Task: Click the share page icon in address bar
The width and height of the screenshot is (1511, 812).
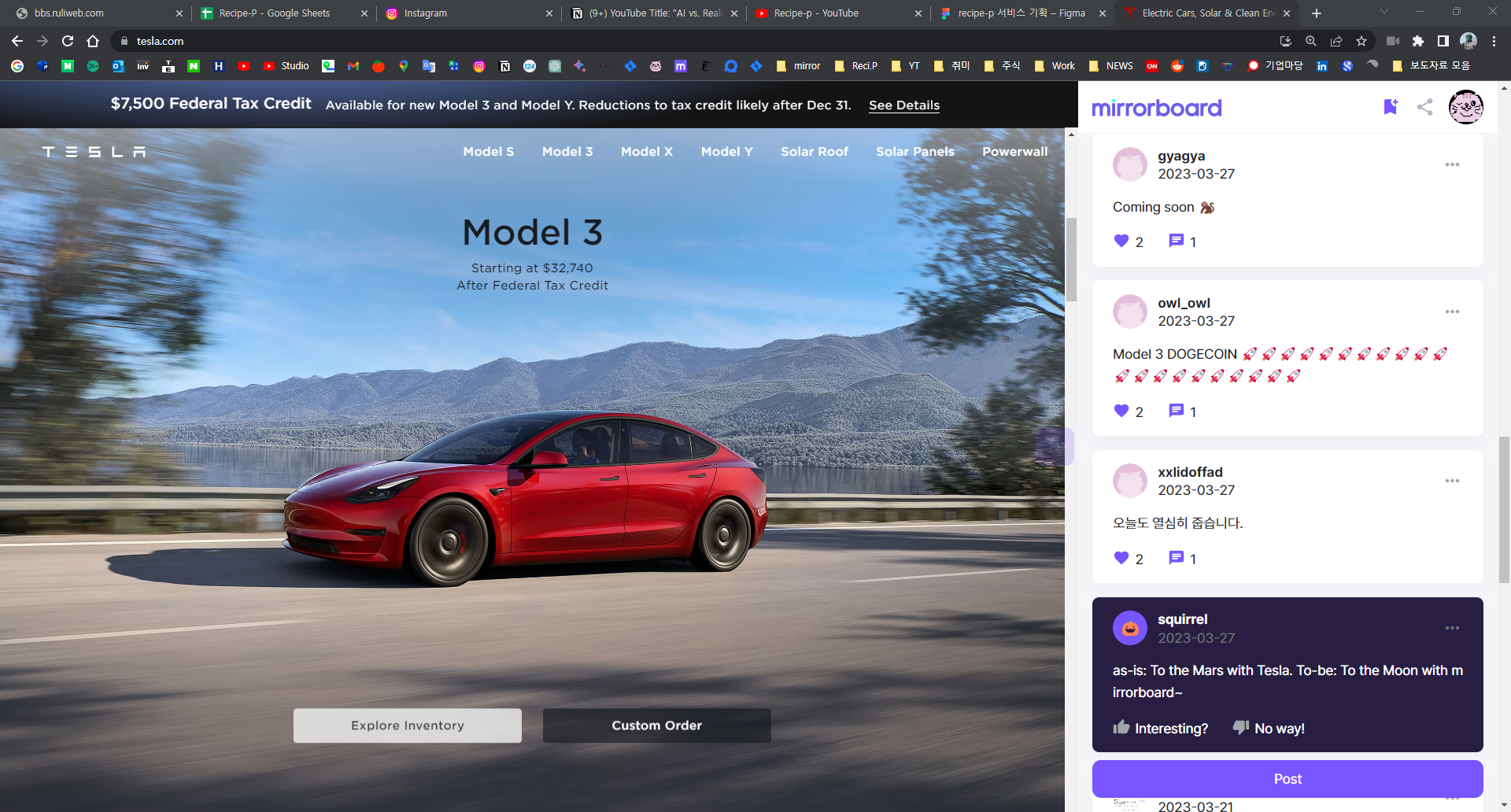Action: pyautogui.click(x=1336, y=41)
